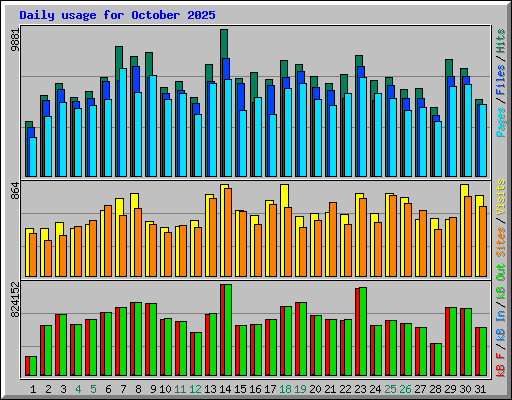The width and height of the screenshot is (512, 400).
Task: Click the cyan pages bar for day 31
Action: 483,140
